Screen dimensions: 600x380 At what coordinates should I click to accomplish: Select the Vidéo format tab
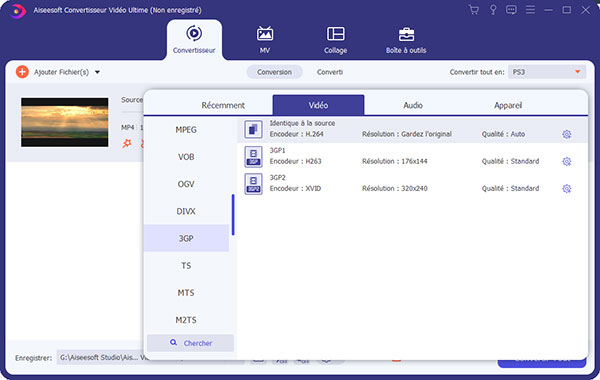tap(318, 105)
